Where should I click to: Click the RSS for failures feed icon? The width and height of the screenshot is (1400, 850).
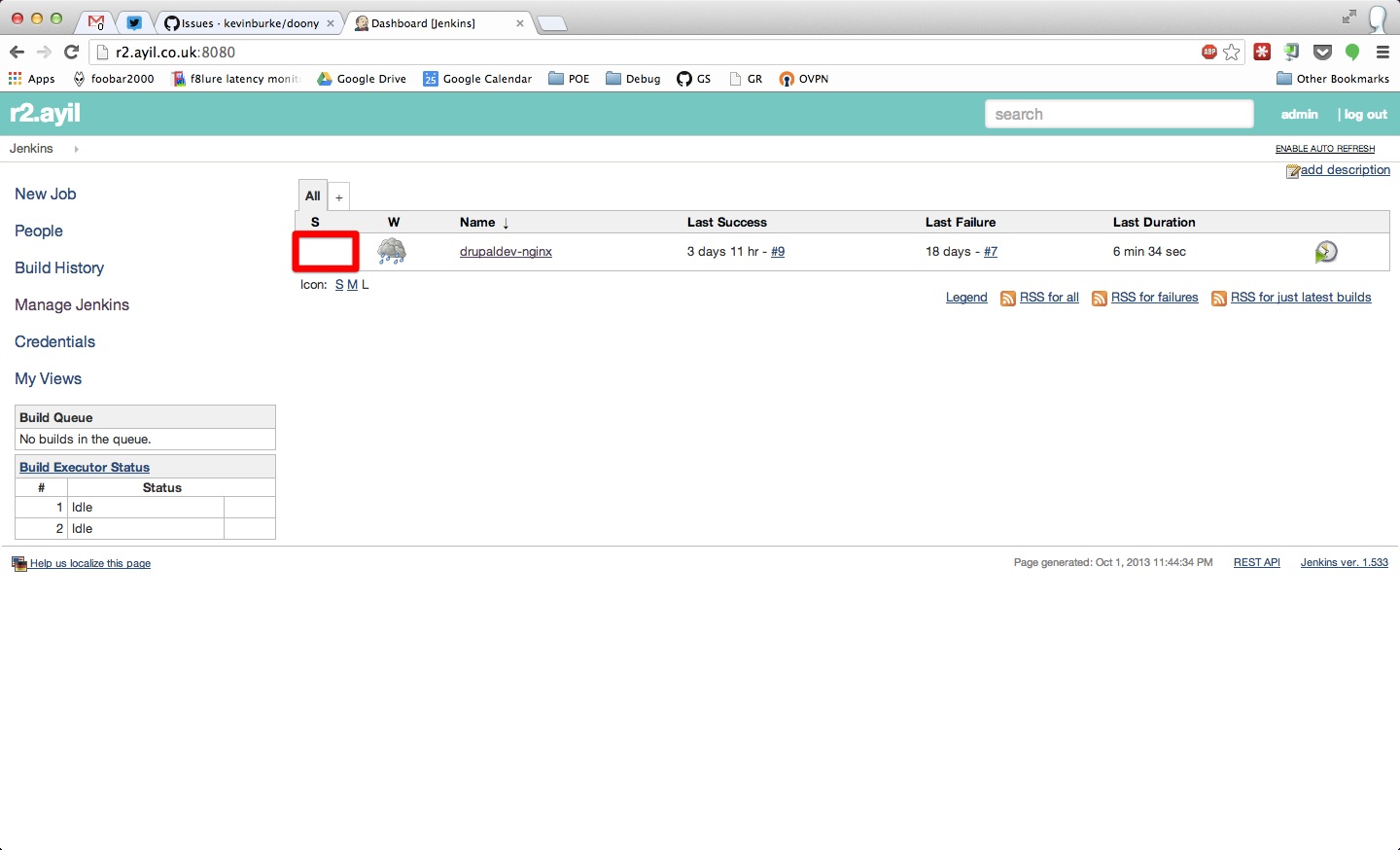pyautogui.click(x=1100, y=299)
